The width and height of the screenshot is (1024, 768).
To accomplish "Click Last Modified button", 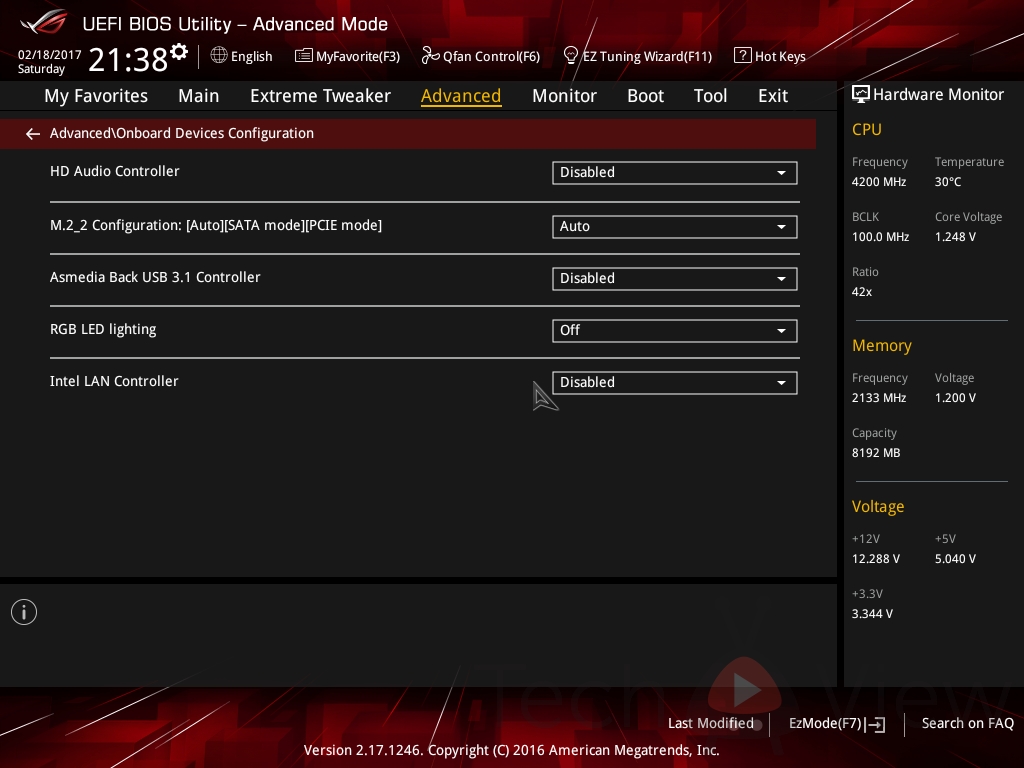I will [x=711, y=724].
